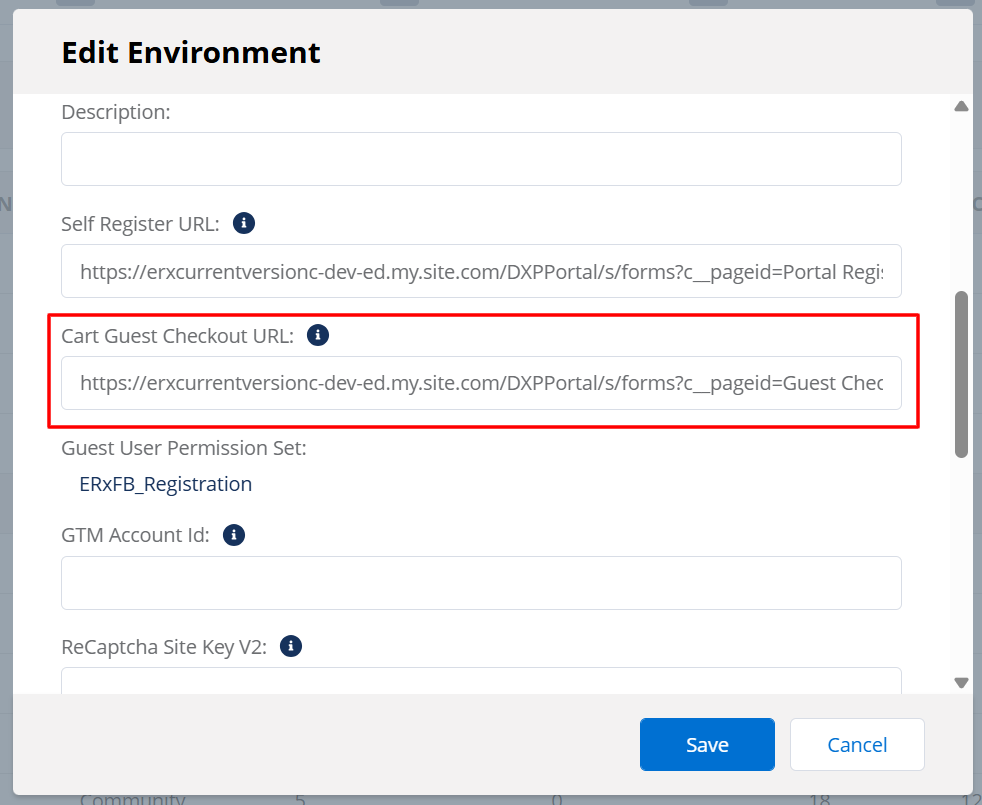
Task: Click the scroll down arrow in the dialog
Action: tap(961, 682)
